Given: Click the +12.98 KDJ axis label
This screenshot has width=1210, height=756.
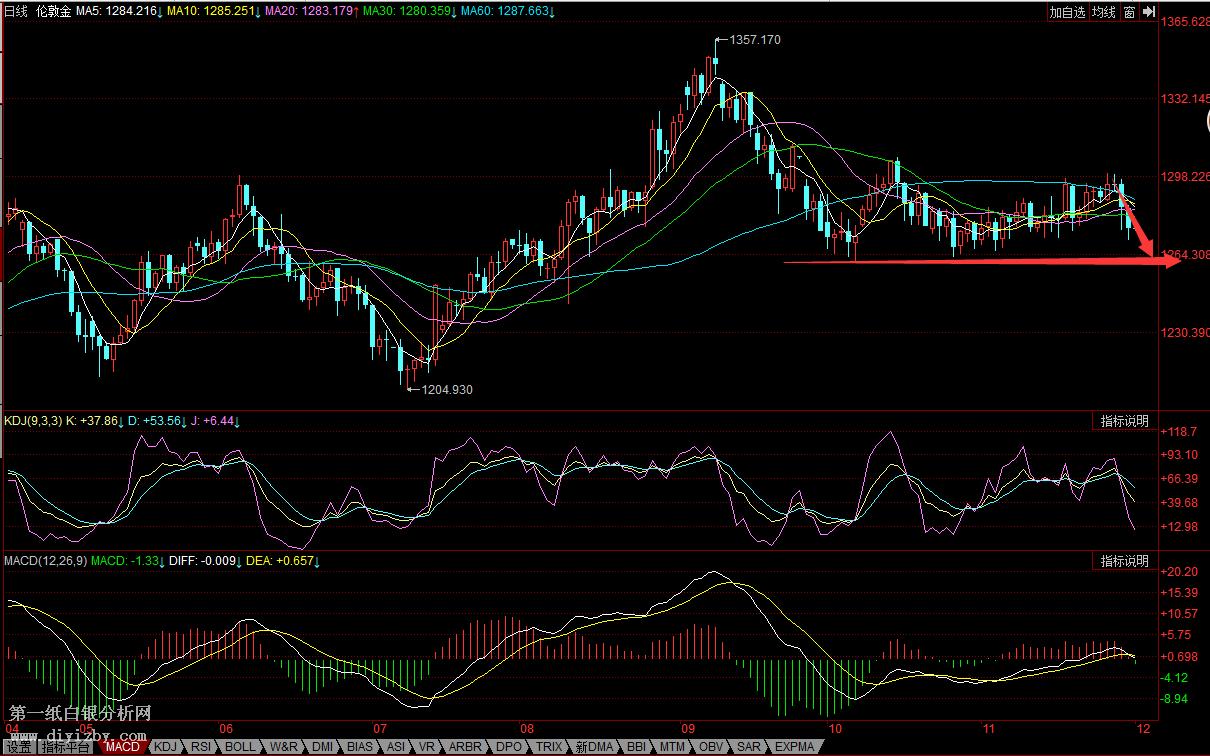Looking at the screenshot, I should coord(1179,527).
